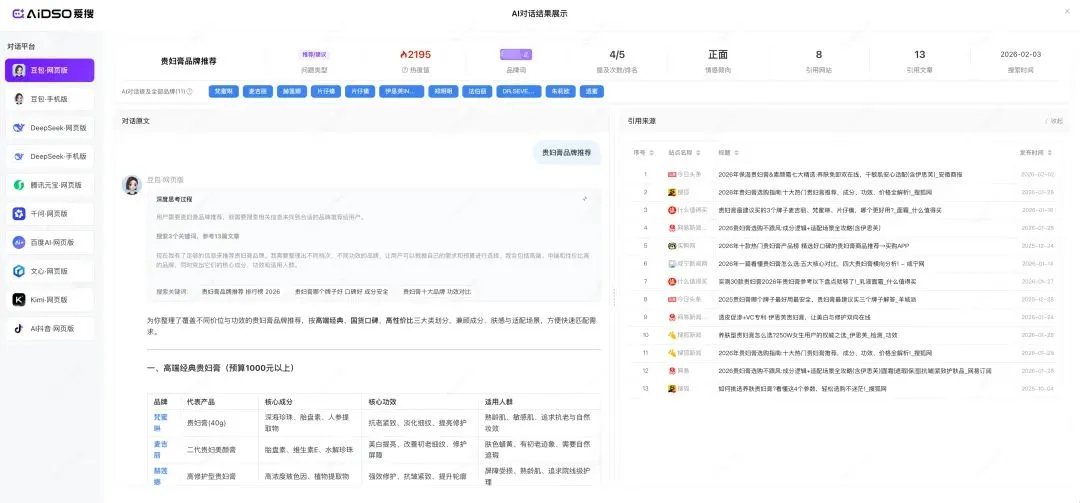Click the search keyword 贵妇膏品牌推荐 排行榜 2026
1080x503 pixels.
point(240,291)
